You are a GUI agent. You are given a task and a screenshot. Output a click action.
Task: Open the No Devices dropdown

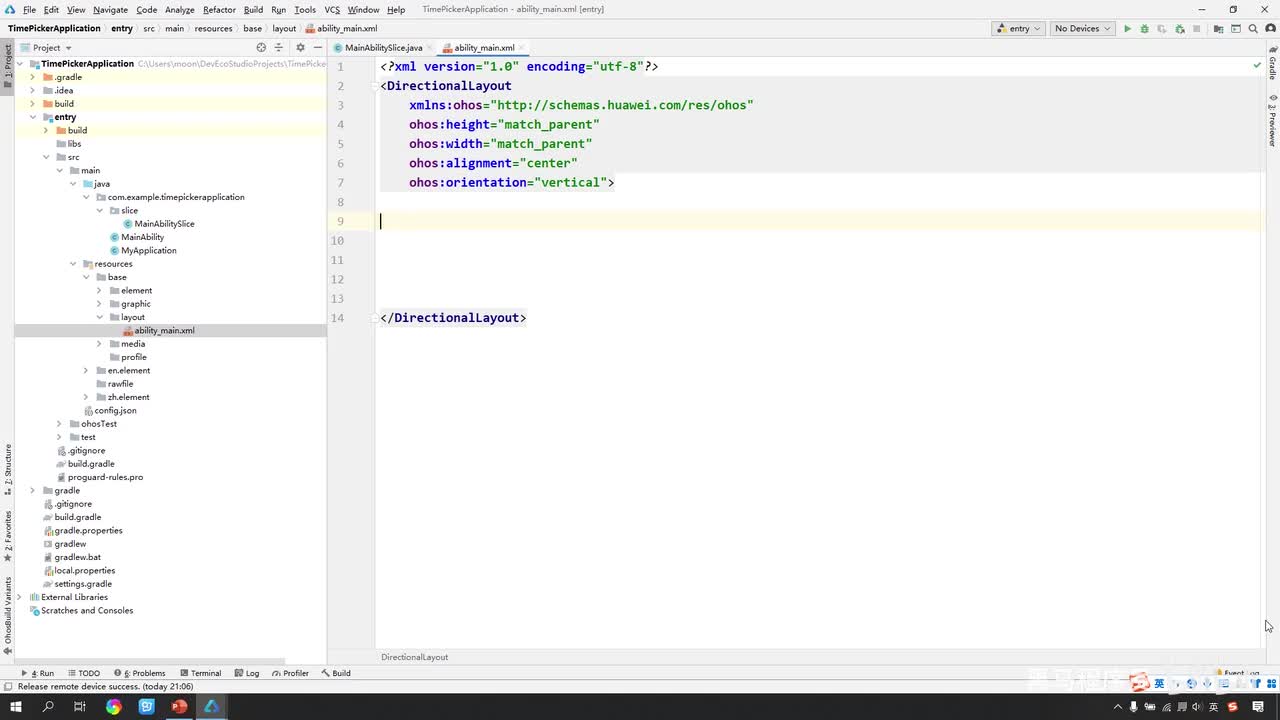1084,29
